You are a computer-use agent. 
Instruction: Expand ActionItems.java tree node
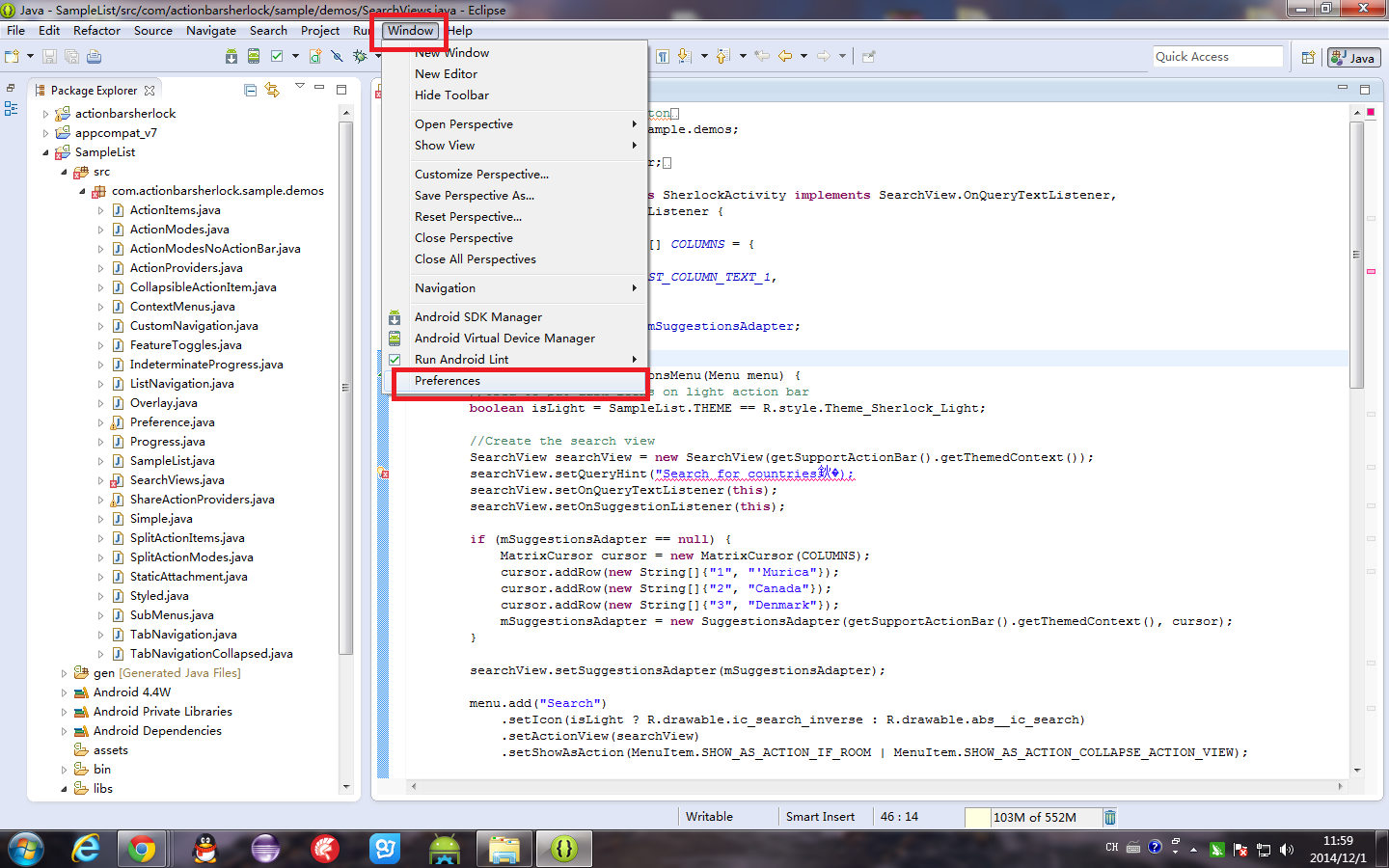tap(100, 210)
